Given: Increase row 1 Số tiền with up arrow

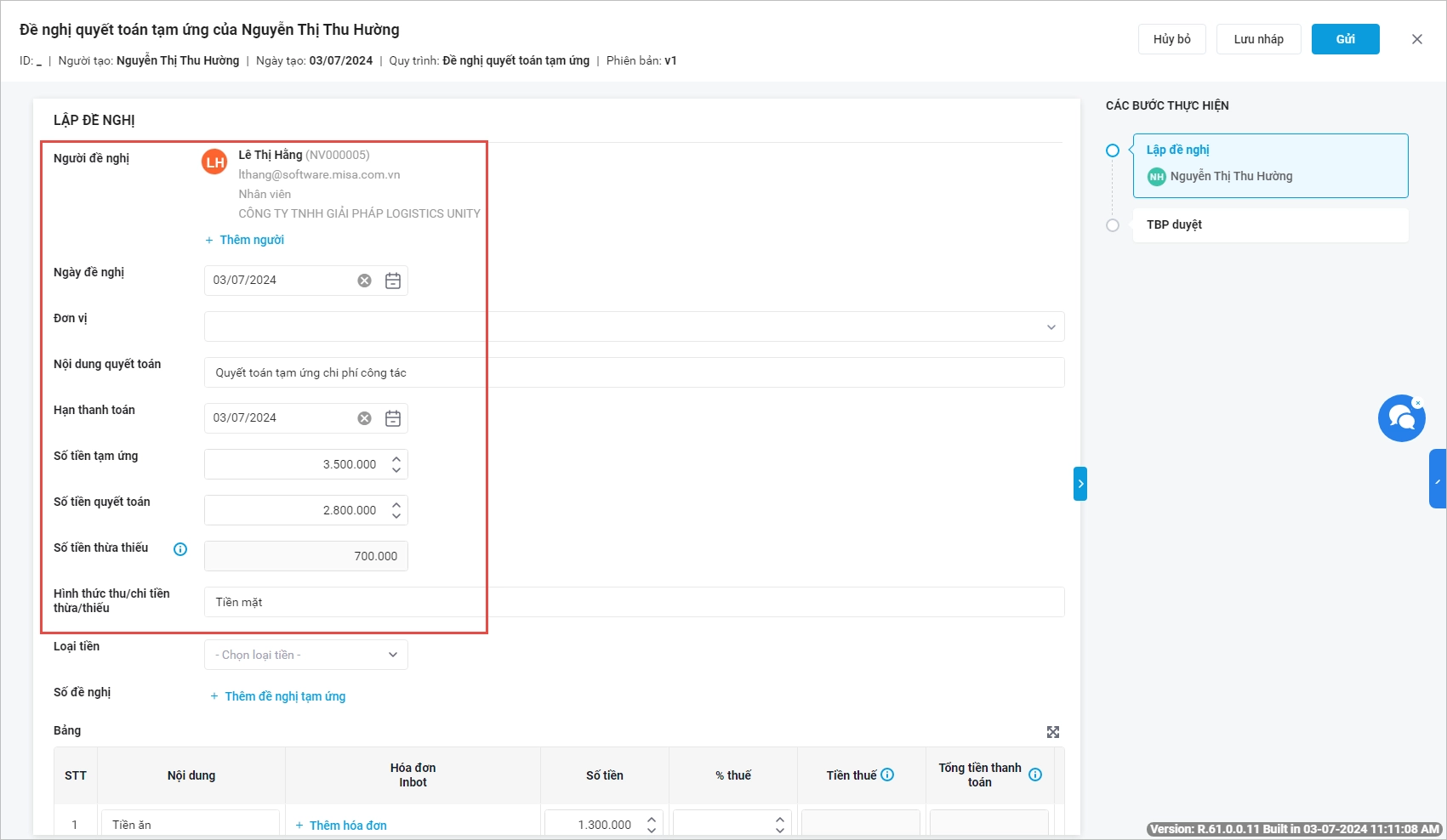Looking at the screenshot, I should click(652, 820).
